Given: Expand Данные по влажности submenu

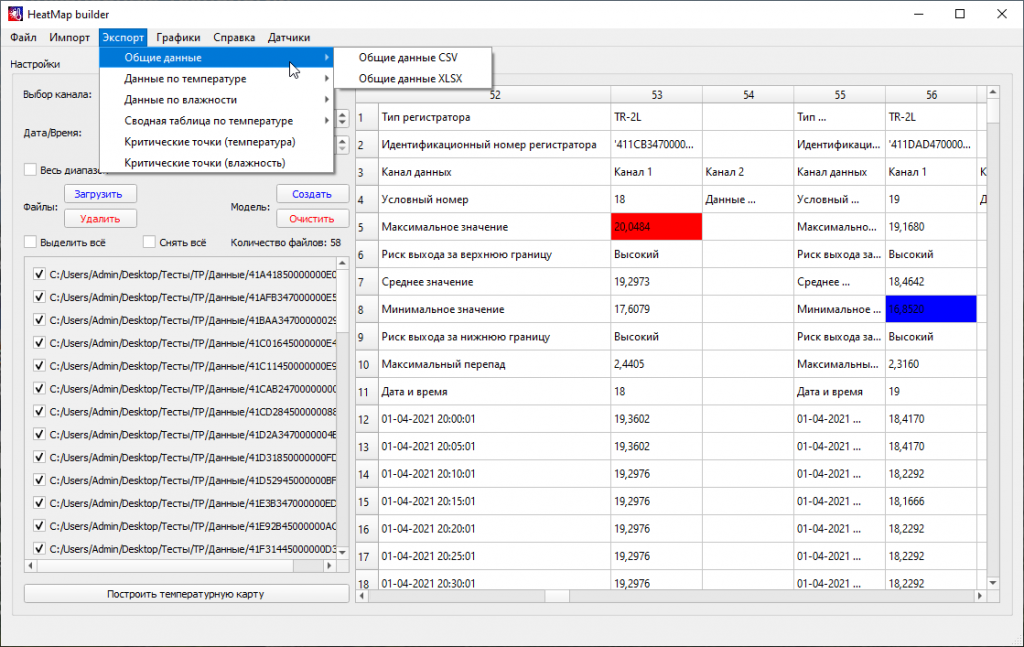Looking at the screenshot, I should coord(216,100).
